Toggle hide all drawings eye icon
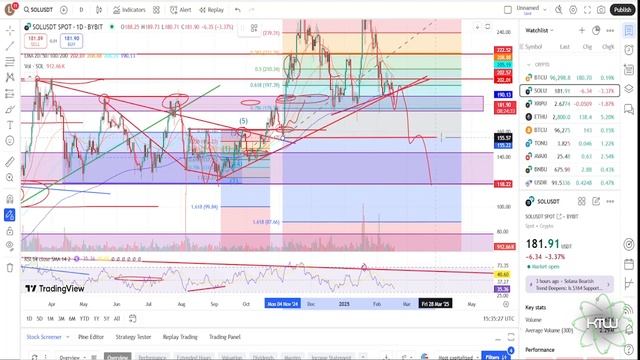Image resolution: width=640 pixels, height=360 pixels. (x=10, y=246)
